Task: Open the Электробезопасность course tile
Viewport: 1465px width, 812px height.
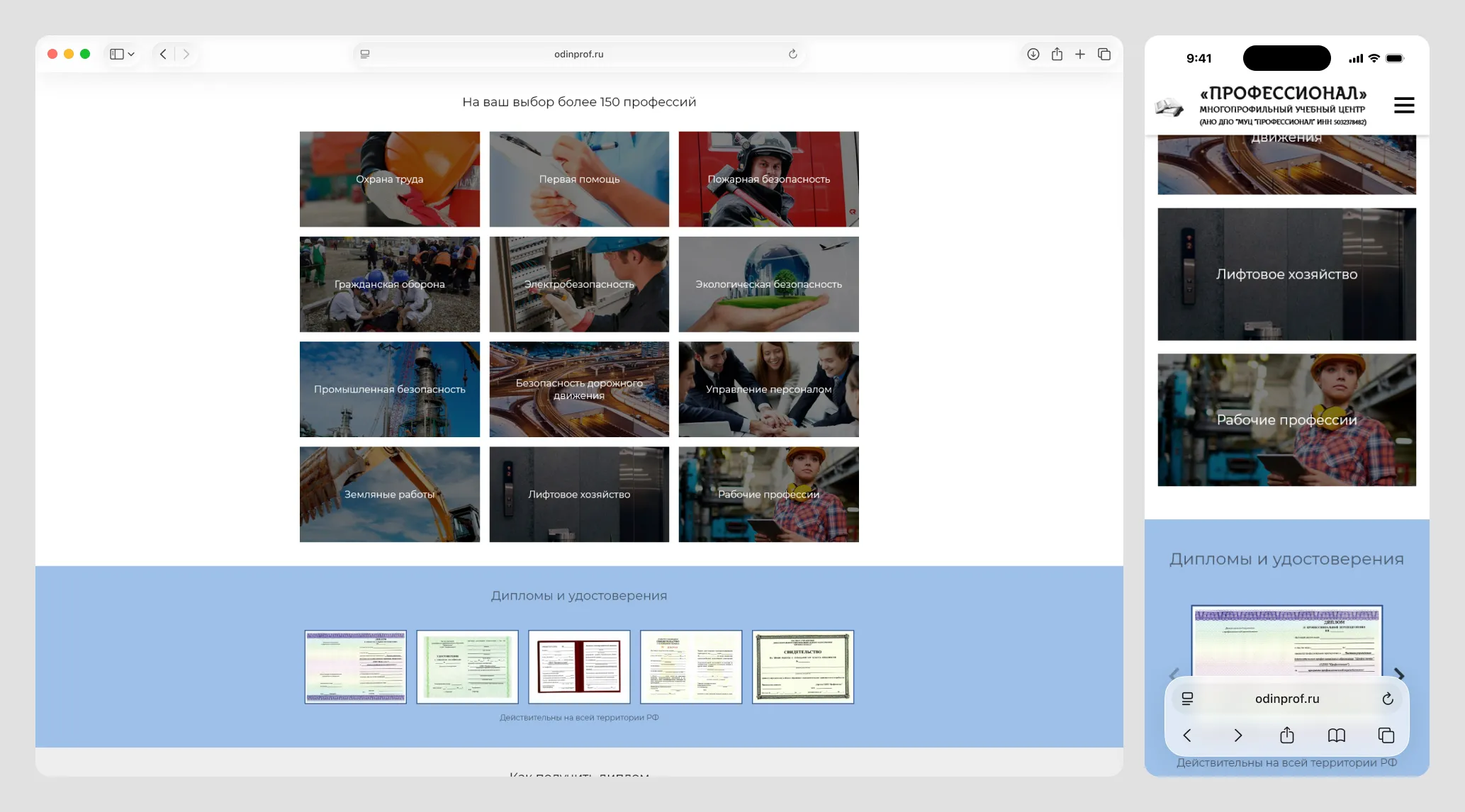Action: pyautogui.click(x=579, y=284)
